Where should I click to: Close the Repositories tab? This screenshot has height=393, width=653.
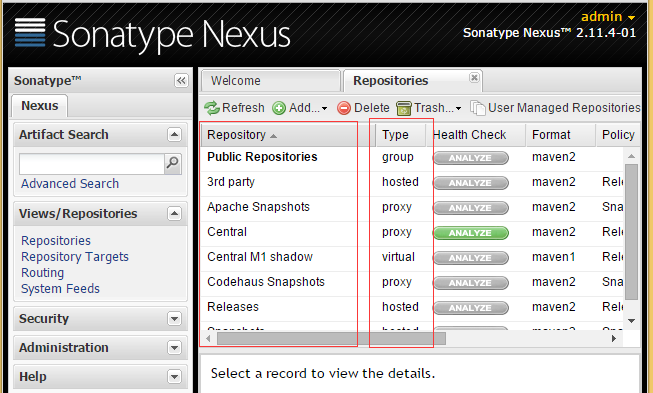coord(474,77)
